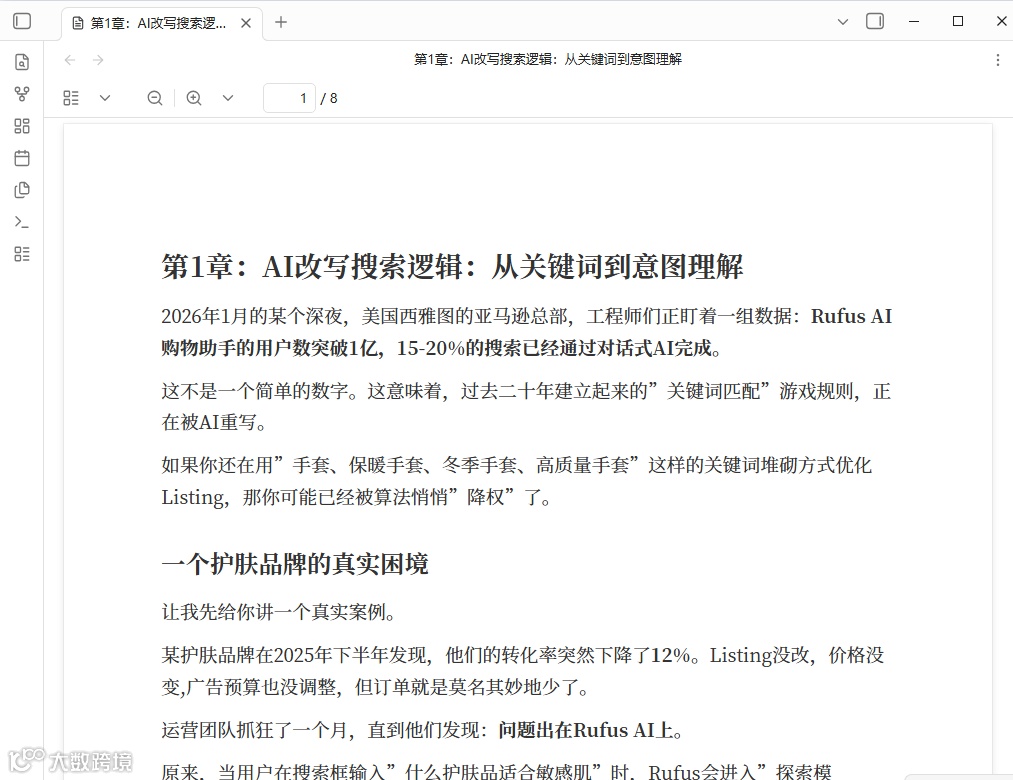Viewport: 1013px width, 780px height.
Task: Click the document title in header
Action: (548, 59)
